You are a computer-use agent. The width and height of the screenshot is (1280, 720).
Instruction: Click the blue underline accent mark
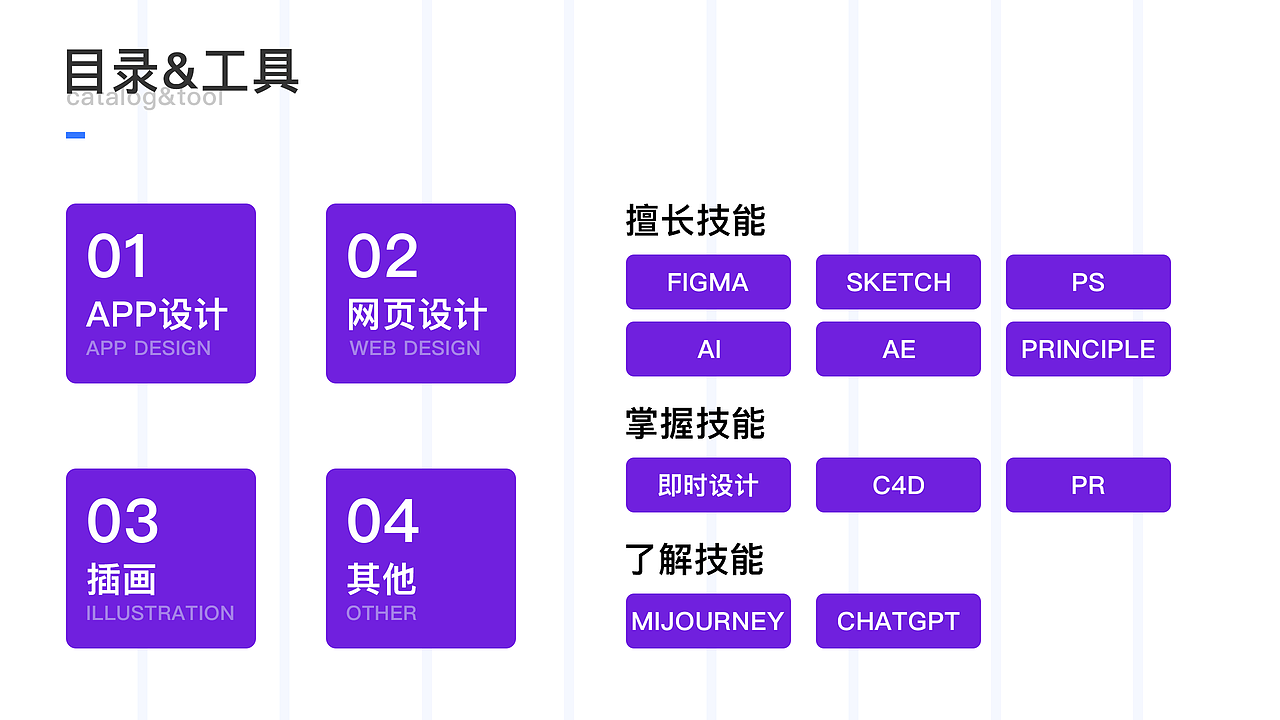pyautogui.click(x=75, y=134)
